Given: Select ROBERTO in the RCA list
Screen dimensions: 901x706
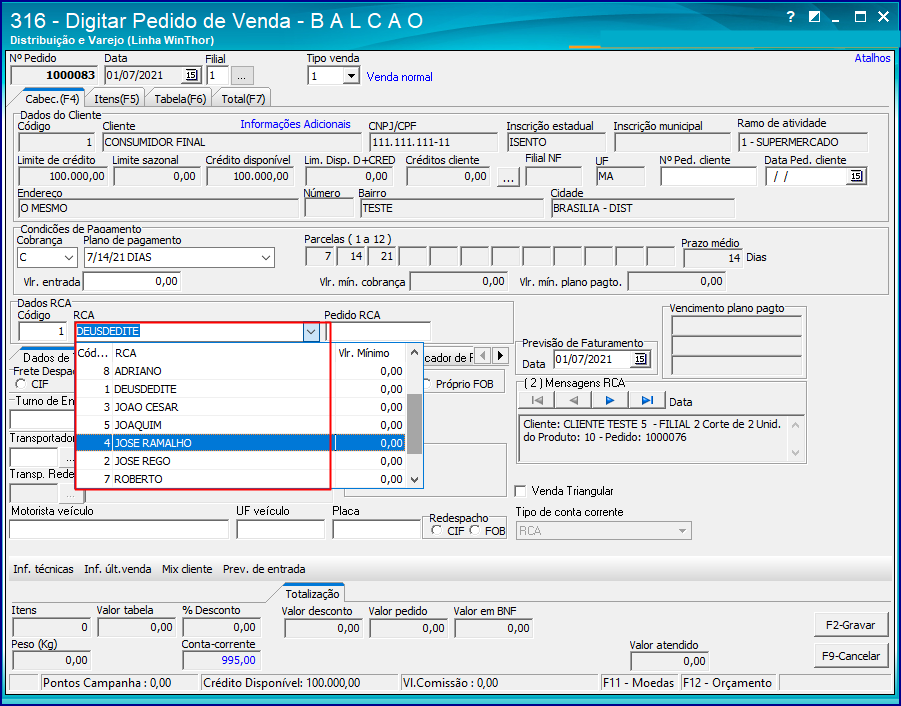Looking at the screenshot, I should click(240, 479).
